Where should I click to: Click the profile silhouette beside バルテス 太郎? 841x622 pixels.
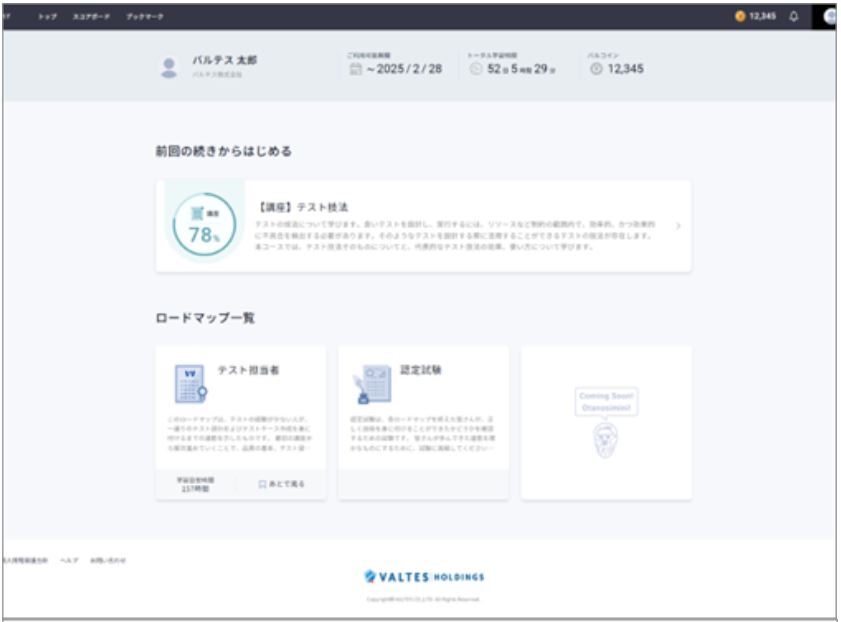pos(169,68)
